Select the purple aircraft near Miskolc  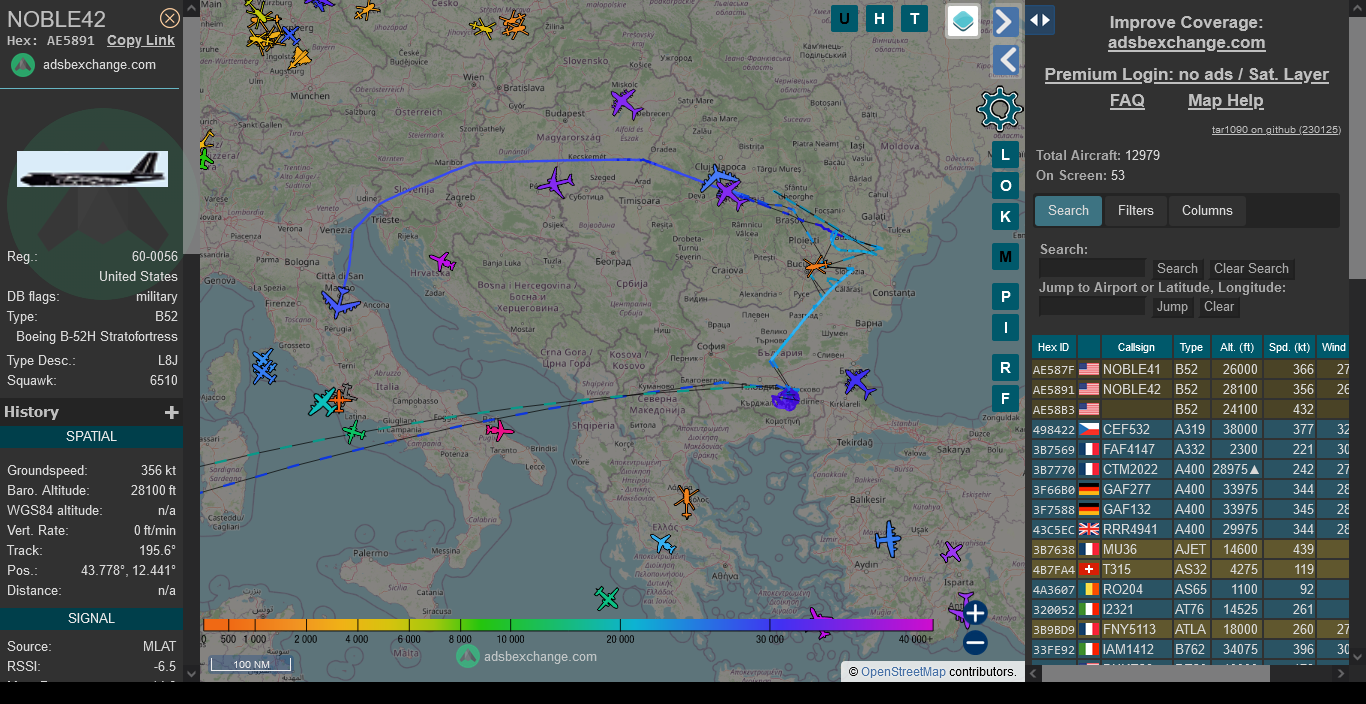click(x=624, y=101)
